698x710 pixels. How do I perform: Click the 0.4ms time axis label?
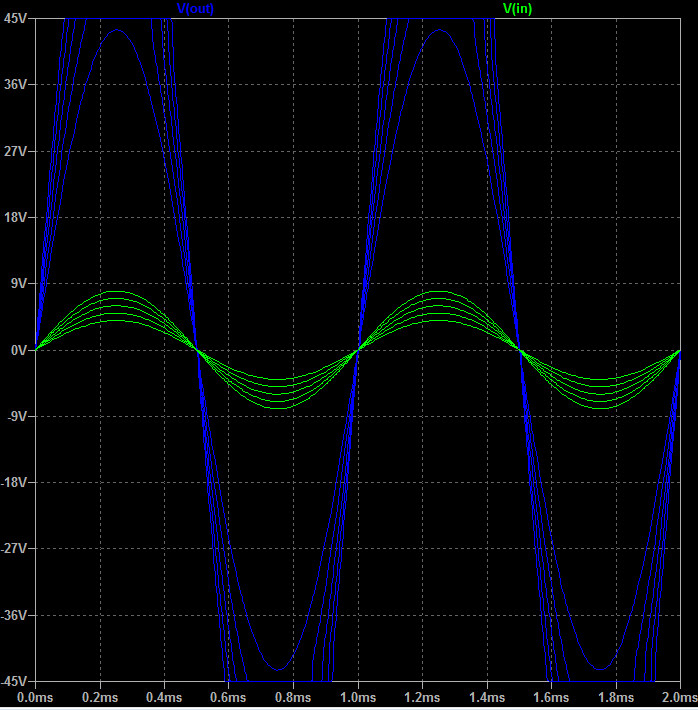pyautogui.click(x=164, y=697)
